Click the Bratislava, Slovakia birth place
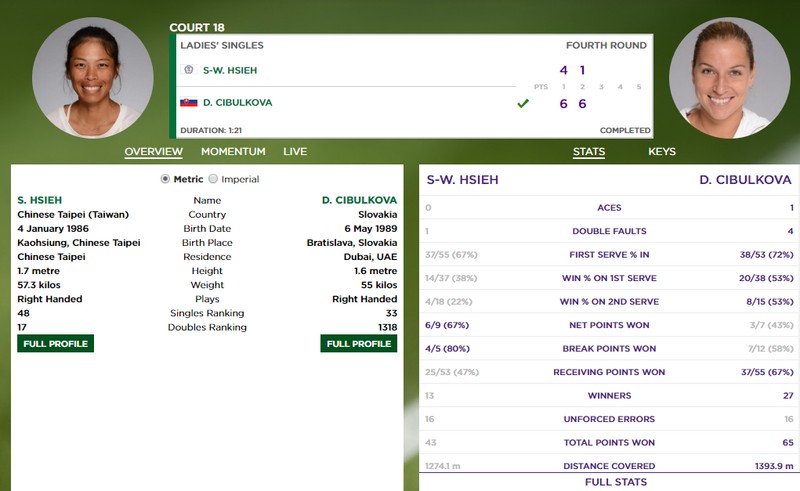Image resolution: width=800 pixels, height=491 pixels. 352,242
